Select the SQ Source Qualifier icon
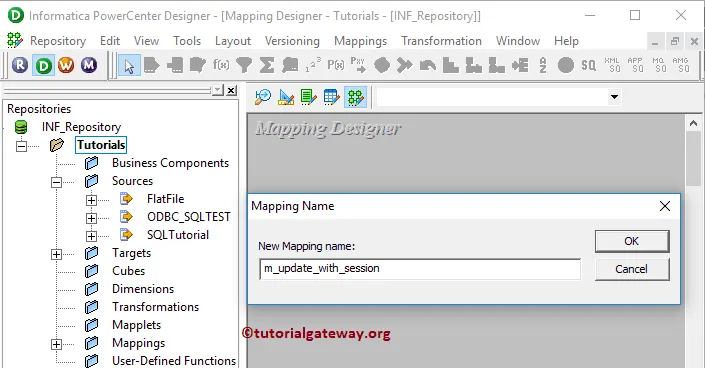705x368 pixels. [589, 65]
